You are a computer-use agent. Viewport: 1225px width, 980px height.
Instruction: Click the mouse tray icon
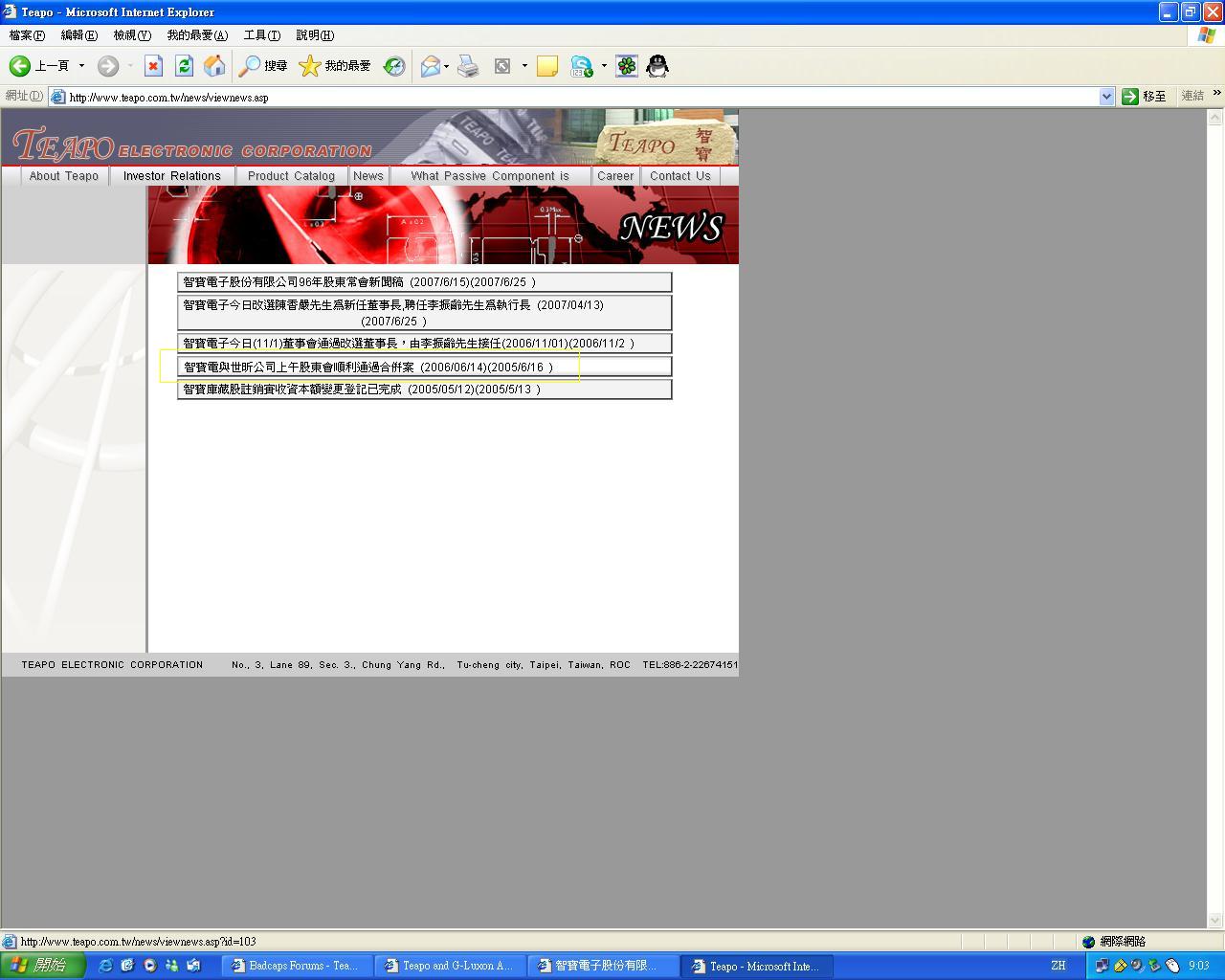click(x=1171, y=966)
